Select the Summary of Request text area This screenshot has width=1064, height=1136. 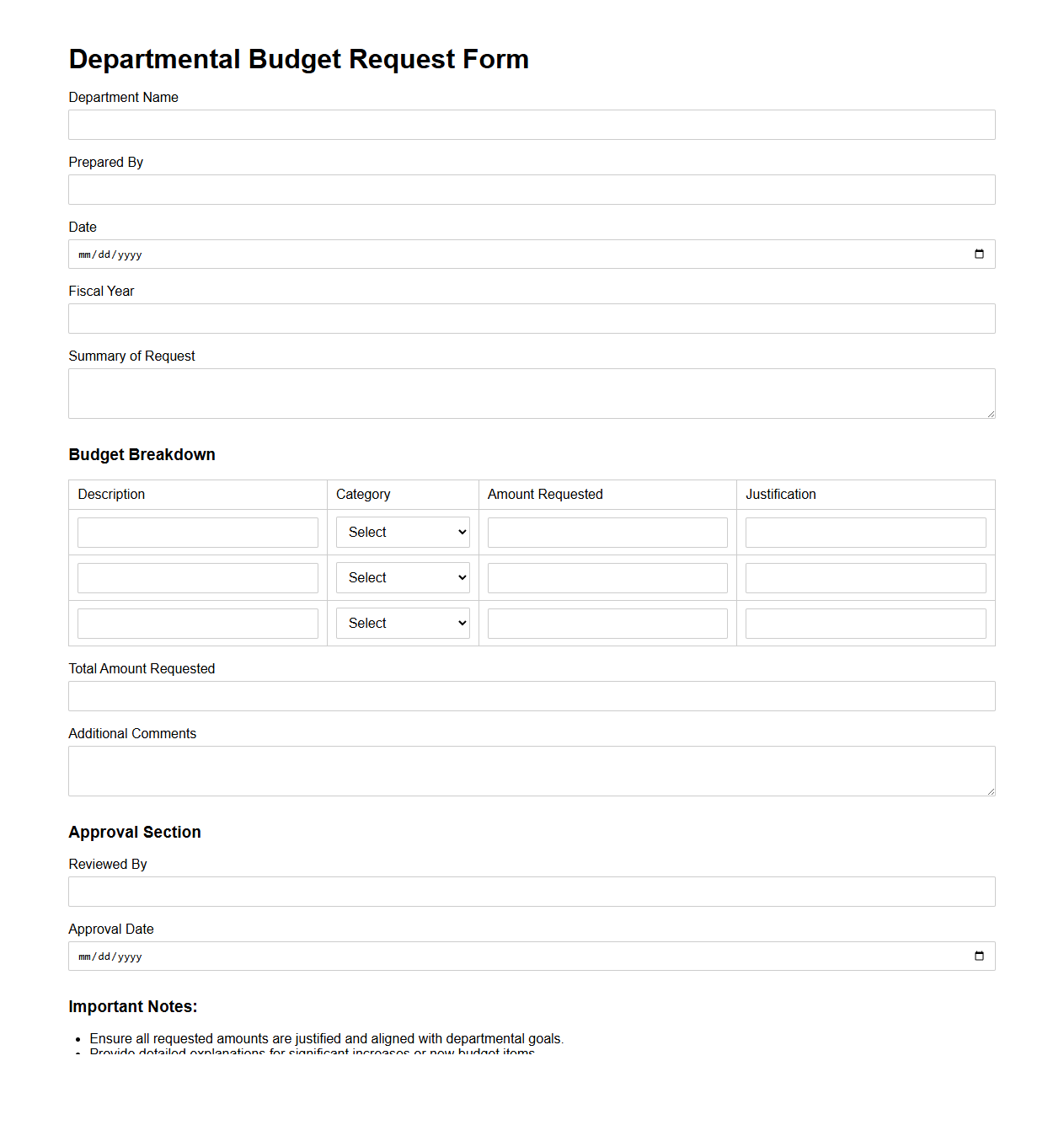[532, 394]
